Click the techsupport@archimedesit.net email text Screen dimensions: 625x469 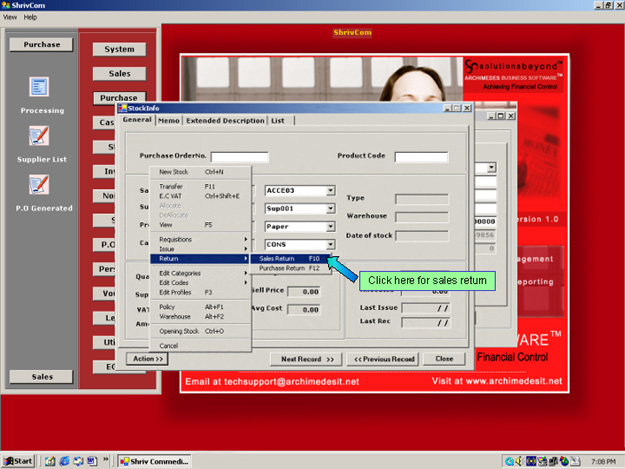click(x=291, y=382)
